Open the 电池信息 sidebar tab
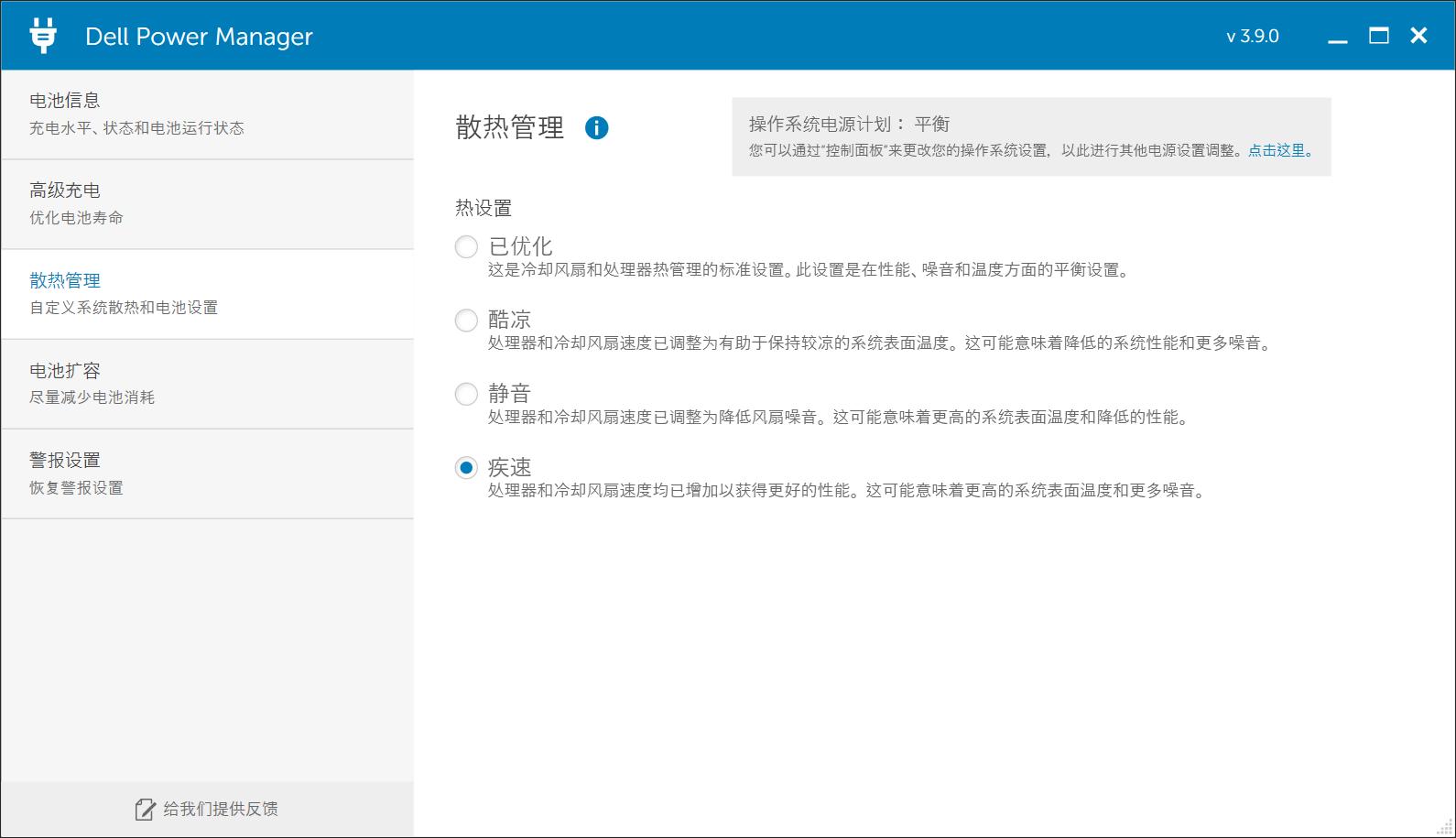Screen dimensions: 1456x838 207,114
